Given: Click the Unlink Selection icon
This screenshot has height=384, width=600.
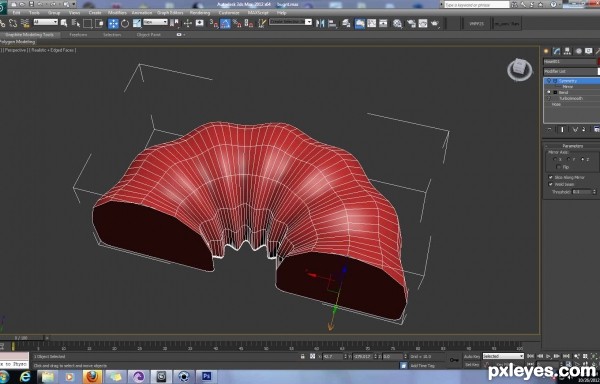Looking at the screenshot, I should [x=13, y=23].
